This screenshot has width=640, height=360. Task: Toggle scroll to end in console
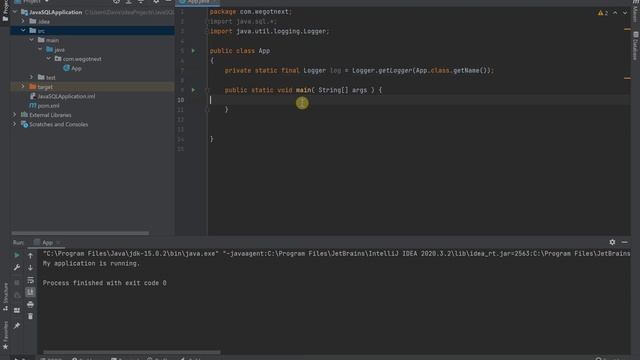point(30,292)
